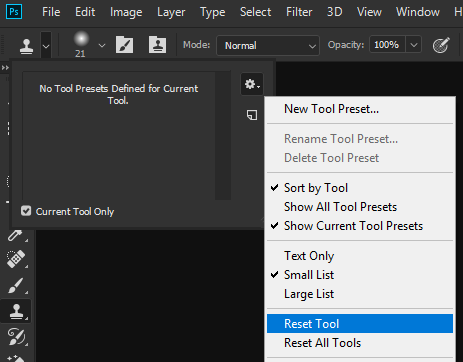Click the Opacity label in options bar
Image resolution: width=463 pixels, height=362 pixels.
point(346,45)
